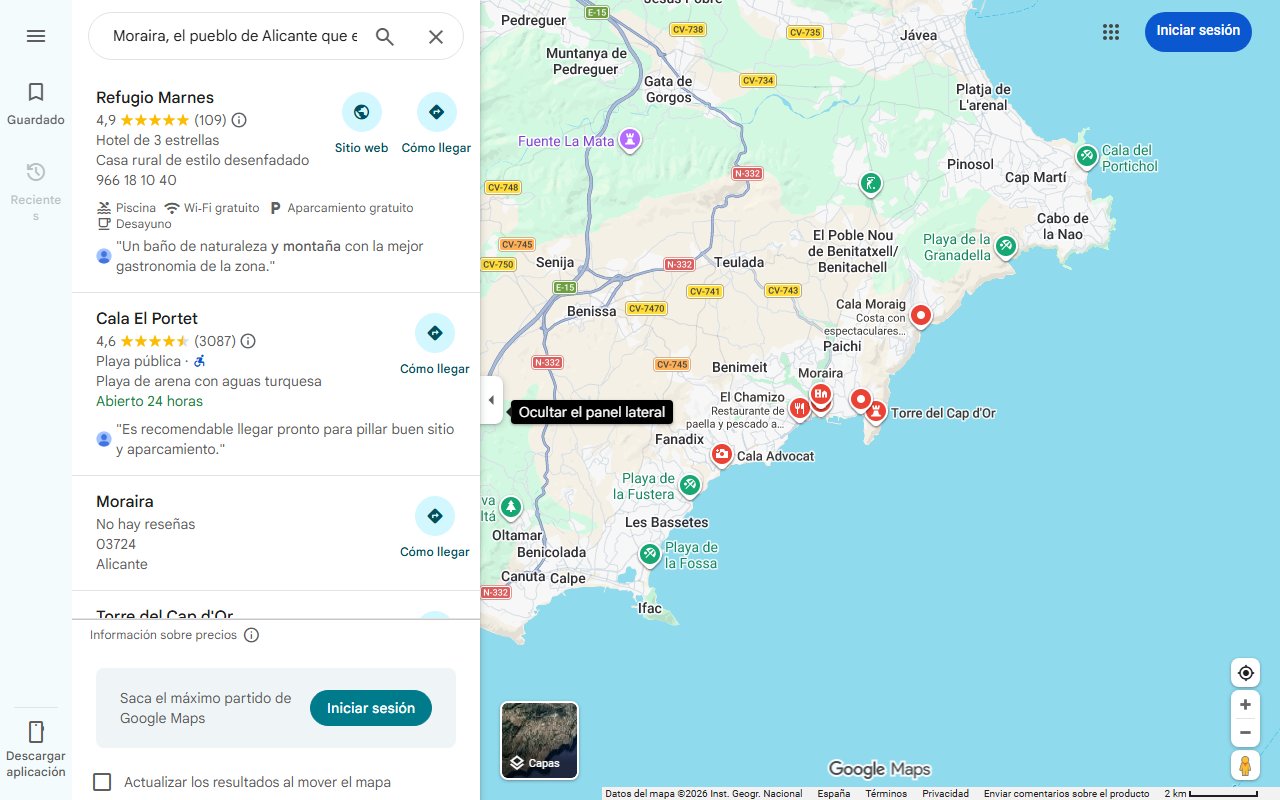Click the info icon next to Información sobre precios
1280x800 pixels.
(251, 634)
